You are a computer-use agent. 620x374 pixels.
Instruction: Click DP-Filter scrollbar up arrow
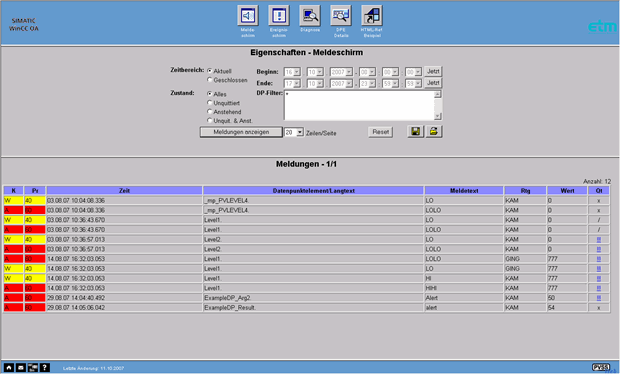coord(438,94)
